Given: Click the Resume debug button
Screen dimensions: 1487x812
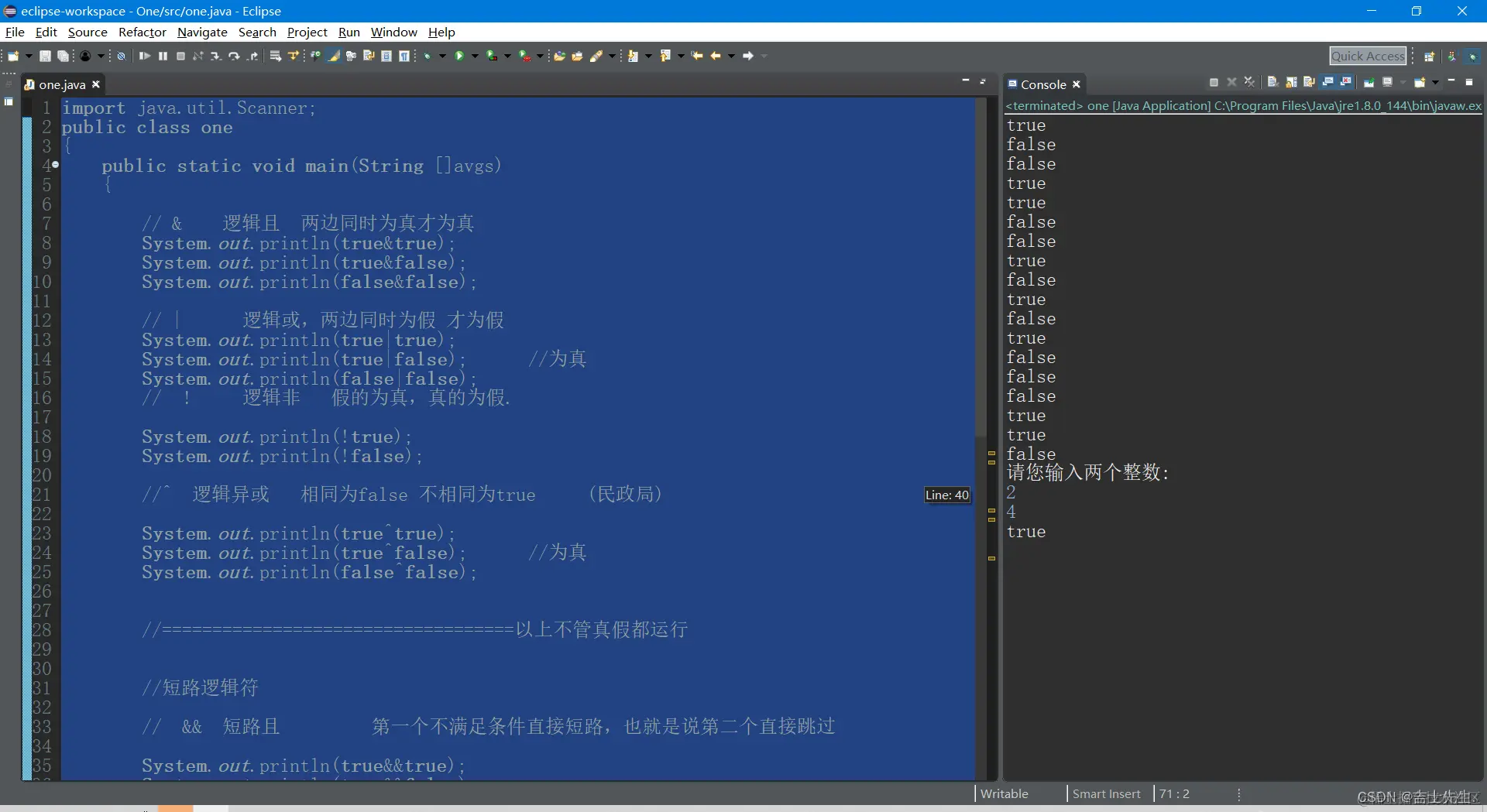Looking at the screenshot, I should pyautogui.click(x=144, y=56).
